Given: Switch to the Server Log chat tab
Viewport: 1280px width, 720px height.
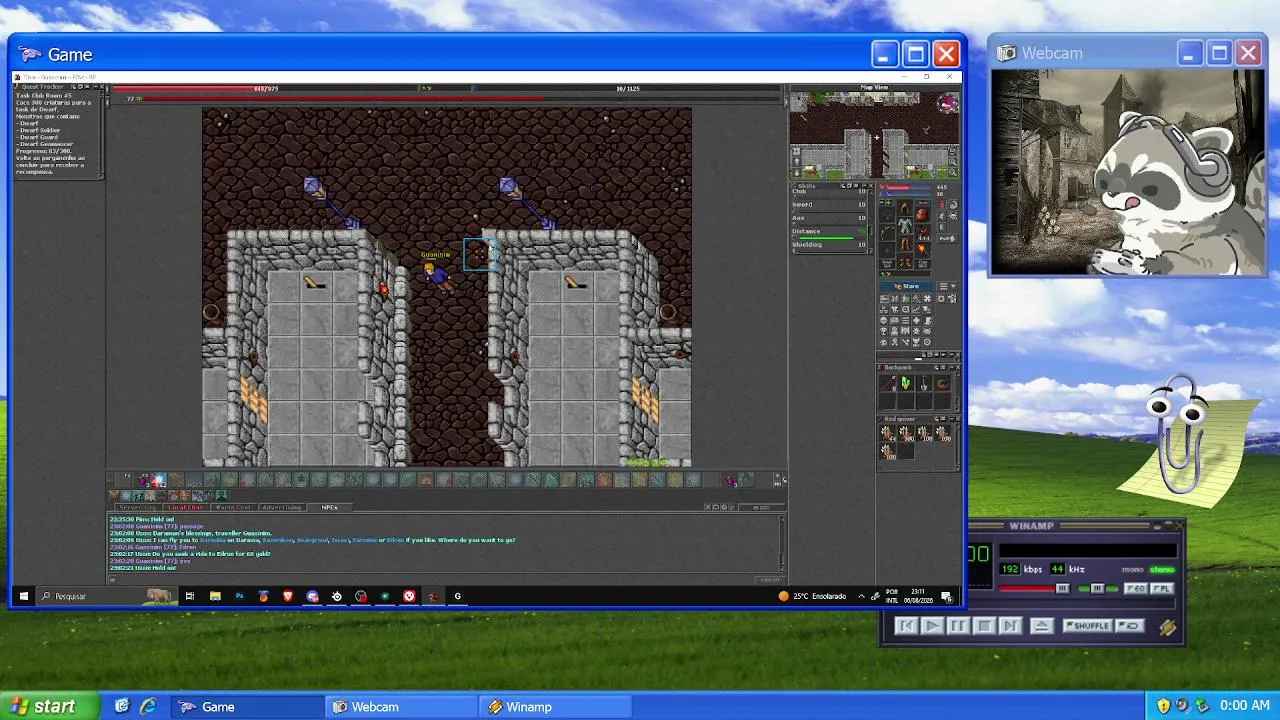Looking at the screenshot, I should 138,508.
